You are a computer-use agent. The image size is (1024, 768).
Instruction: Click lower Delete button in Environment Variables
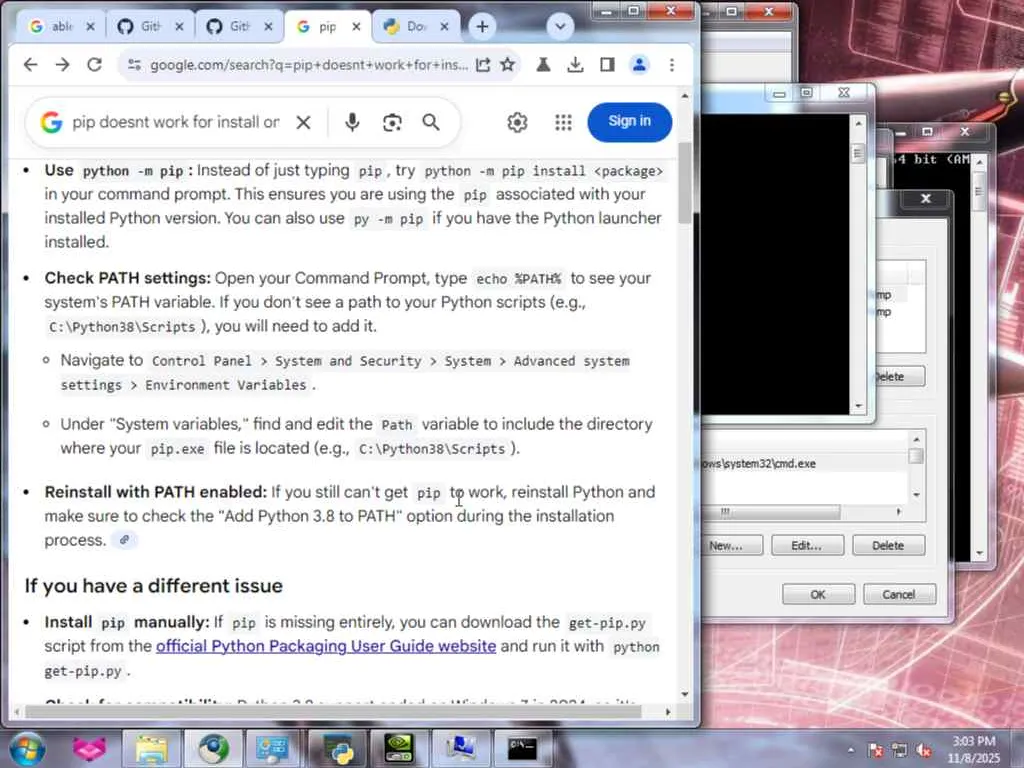[x=888, y=545]
